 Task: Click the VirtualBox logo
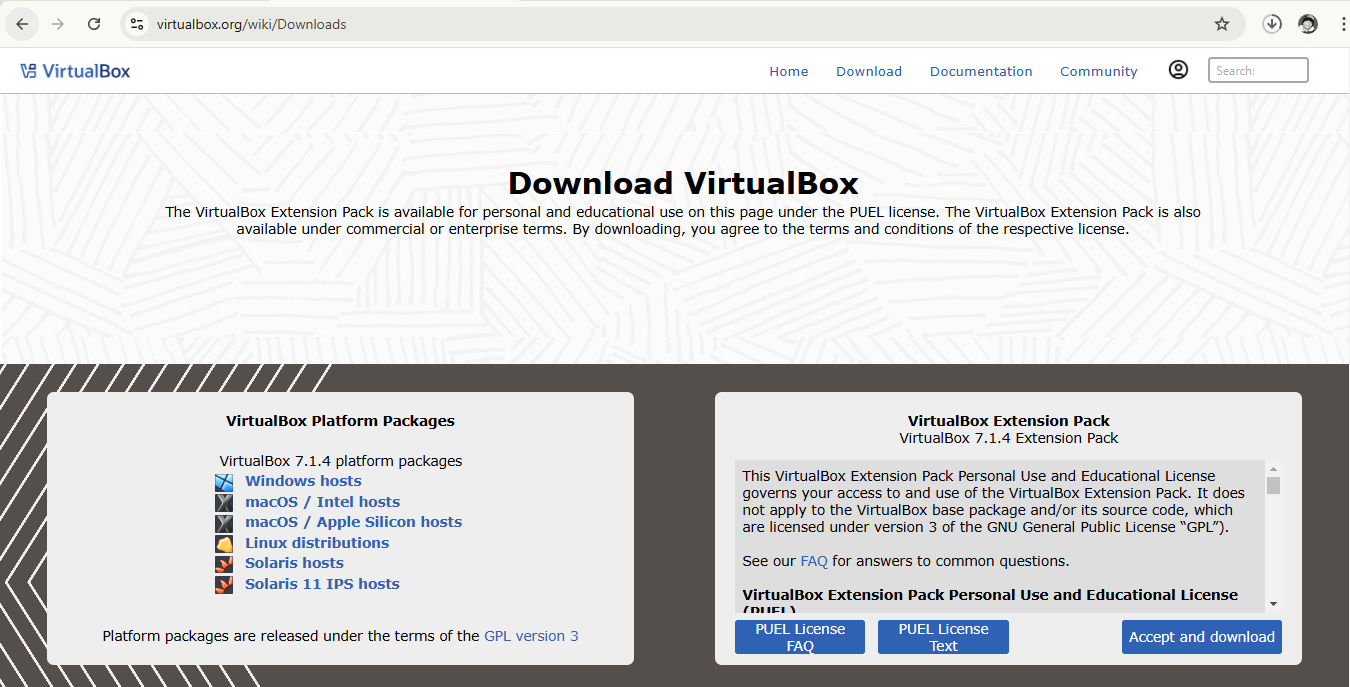pos(75,70)
